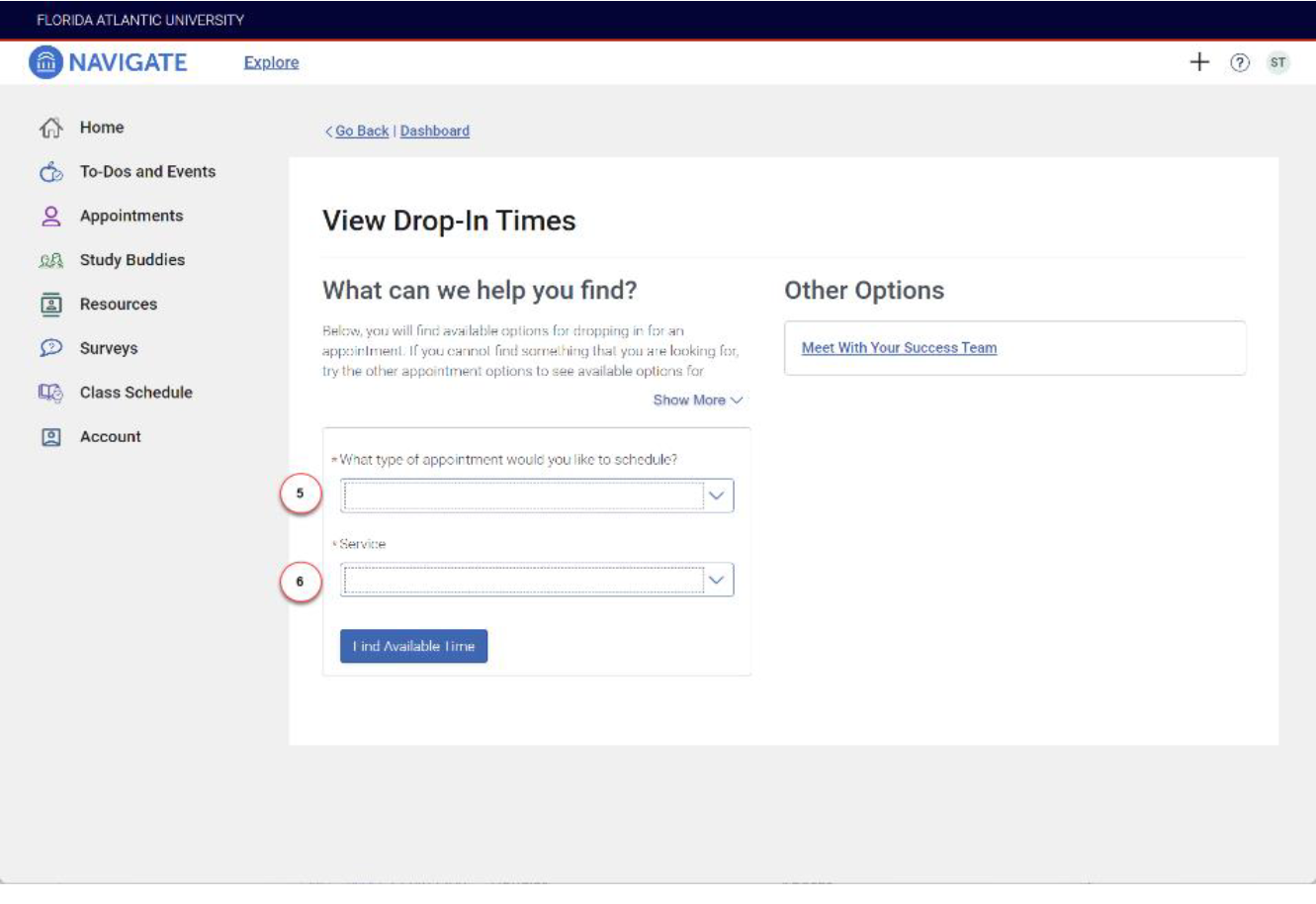Screen dimensions: 1316x904
Task: Follow the Dashboard breadcrumb link
Action: pos(434,131)
